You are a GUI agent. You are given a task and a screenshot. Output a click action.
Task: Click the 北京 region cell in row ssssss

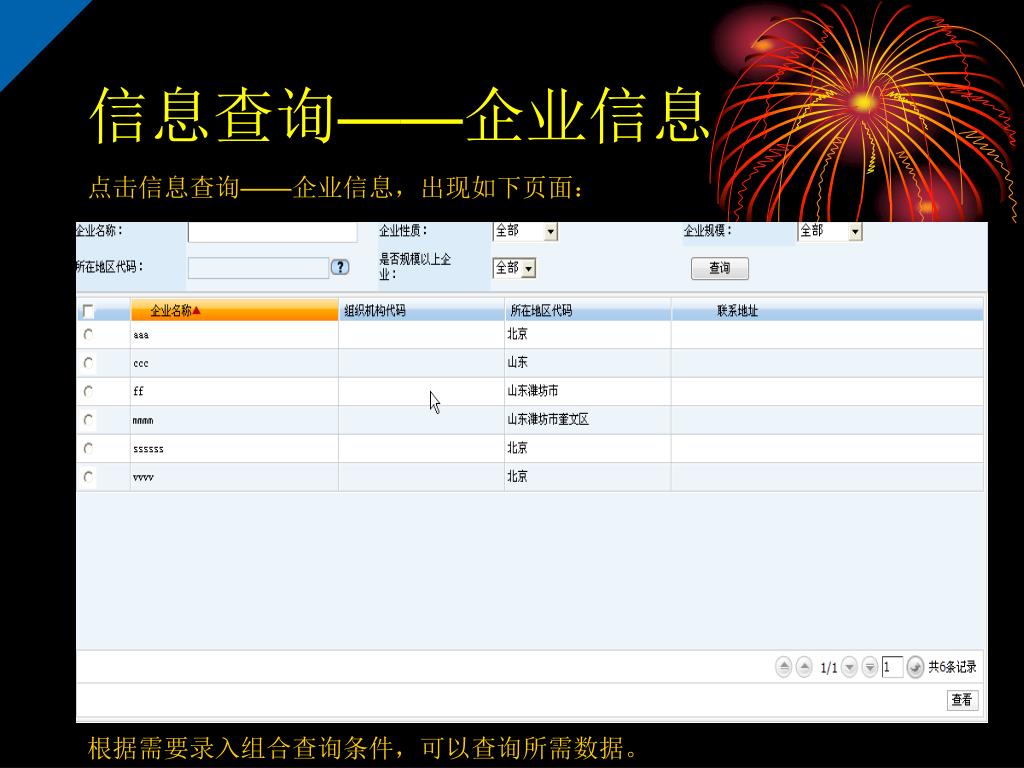tap(588, 449)
